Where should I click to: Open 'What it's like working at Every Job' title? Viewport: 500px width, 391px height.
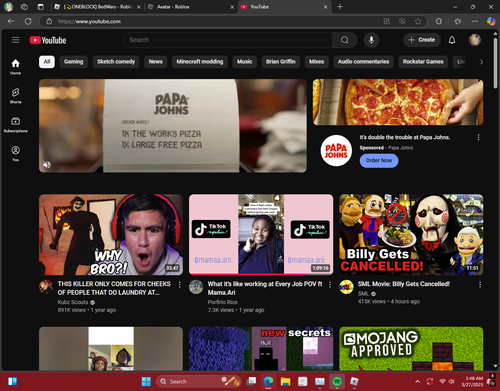click(265, 288)
